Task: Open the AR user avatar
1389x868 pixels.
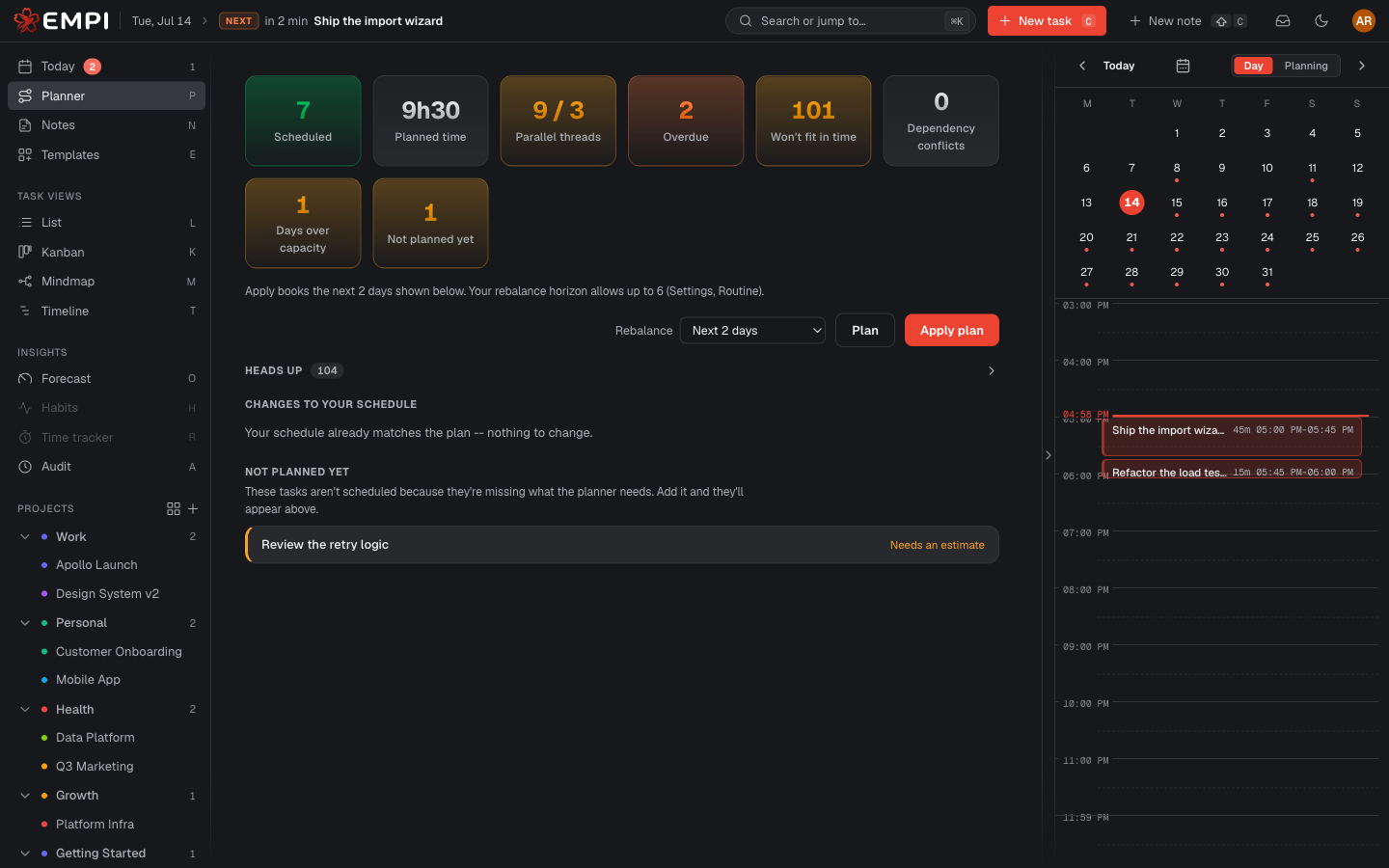Action: click(x=1363, y=21)
